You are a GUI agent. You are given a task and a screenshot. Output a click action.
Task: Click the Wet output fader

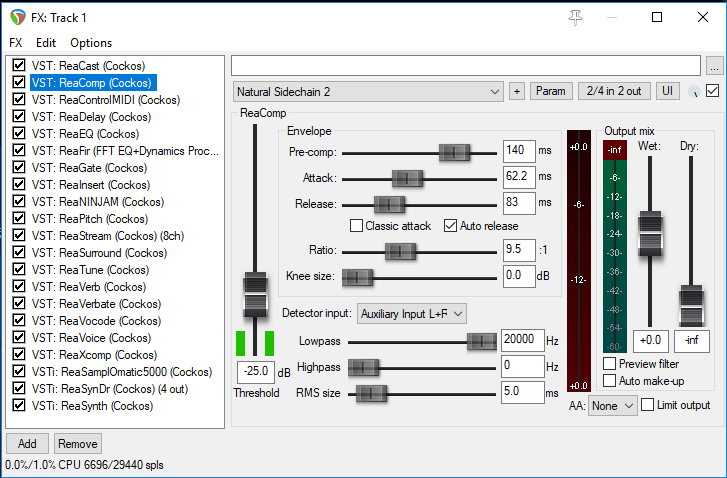(650, 234)
